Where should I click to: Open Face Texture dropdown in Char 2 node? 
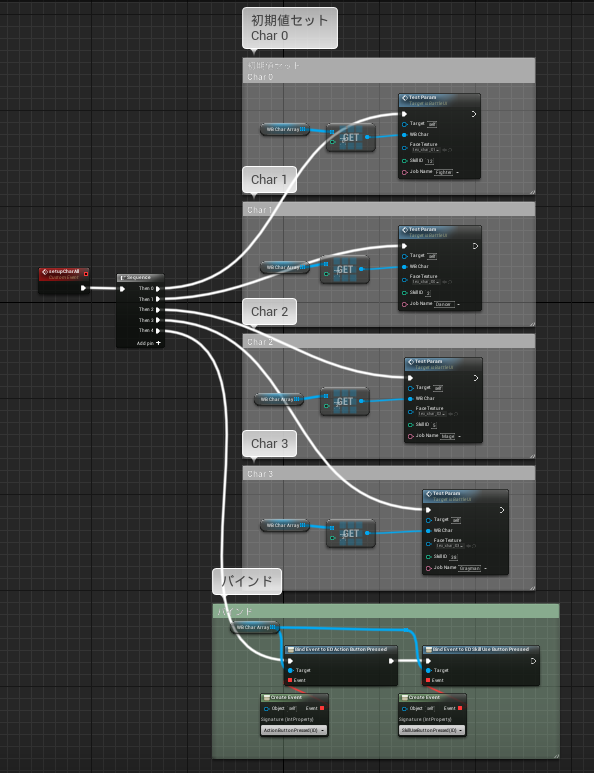point(431,414)
